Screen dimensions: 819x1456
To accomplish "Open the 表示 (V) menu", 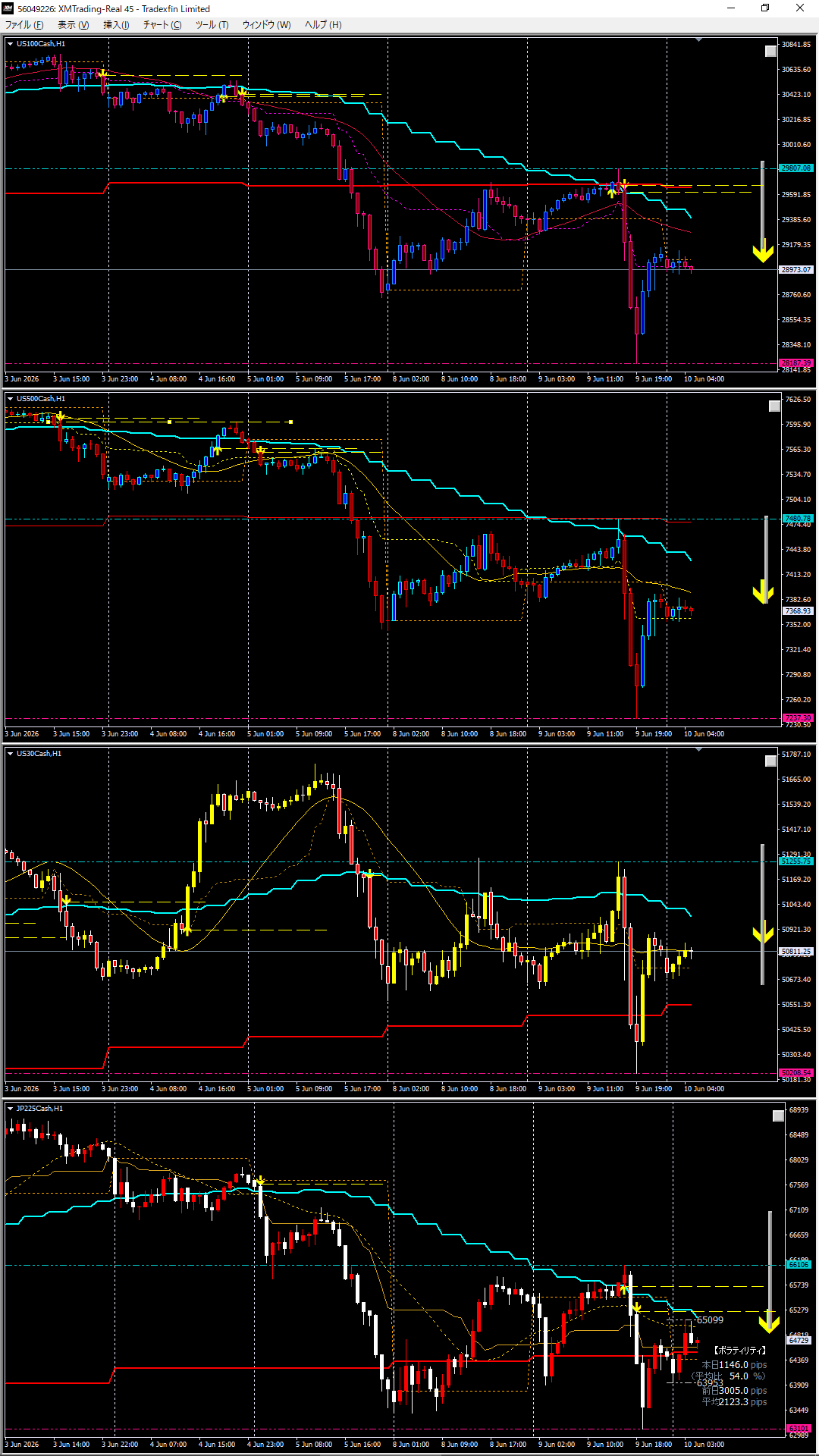I will pos(73,25).
